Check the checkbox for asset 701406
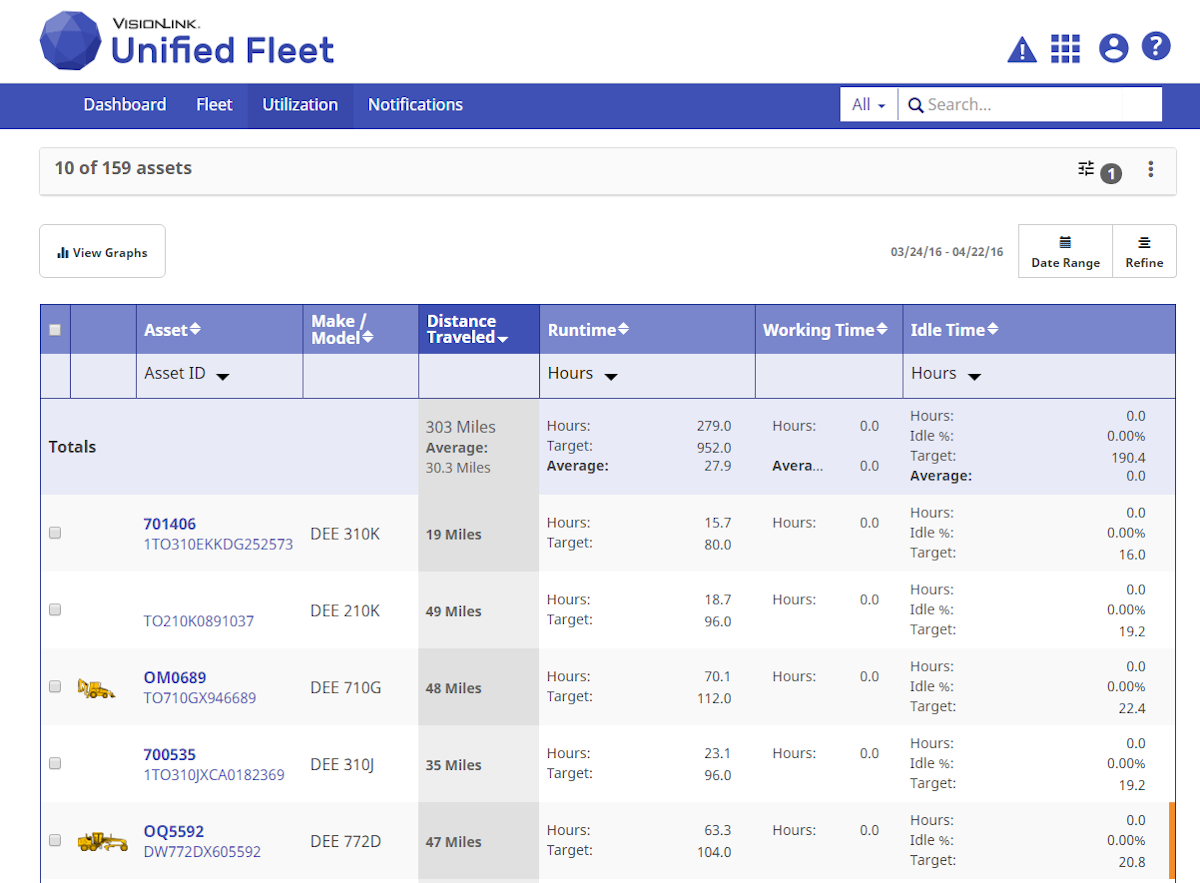Viewport: 1200px width, 883px height. [x=55, y=532]
